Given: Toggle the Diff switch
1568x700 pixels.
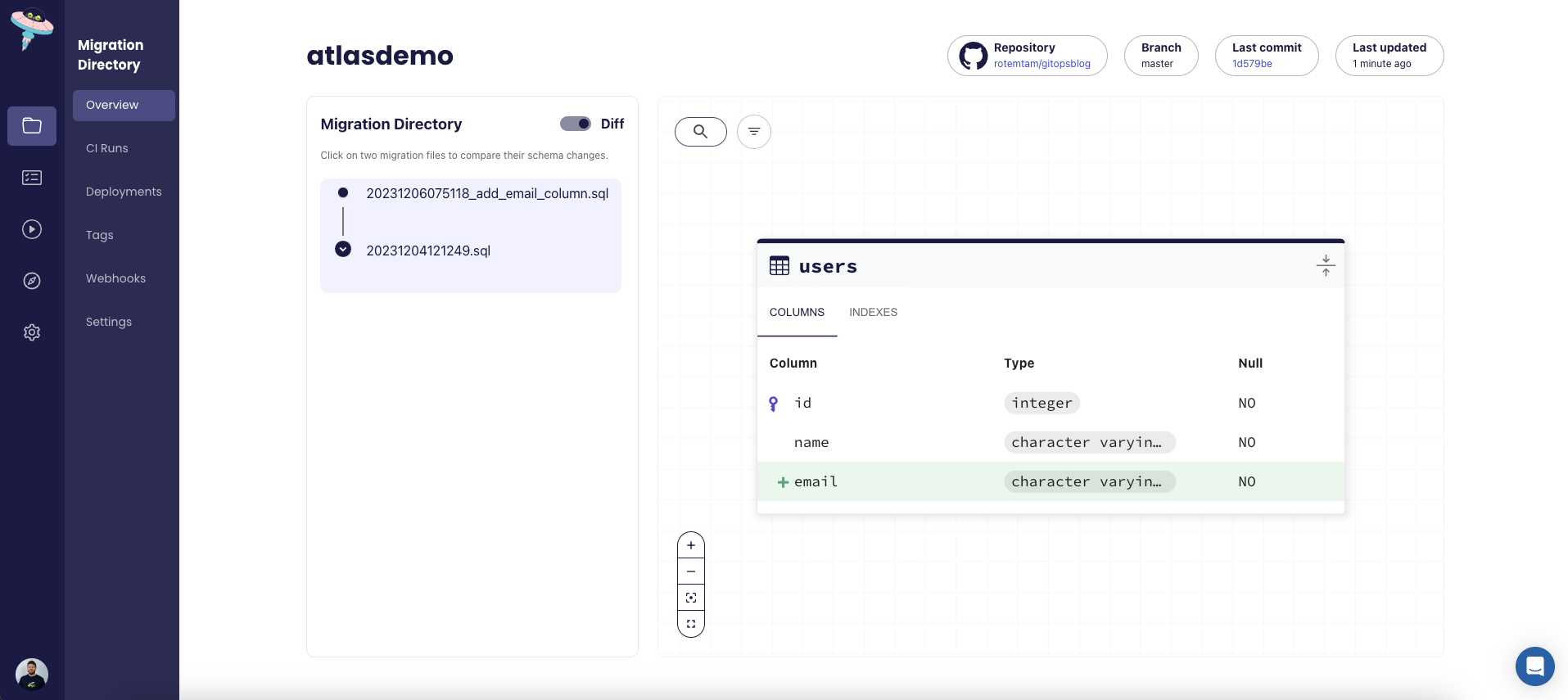Looking at the screenshot, I should pos(575,124).
